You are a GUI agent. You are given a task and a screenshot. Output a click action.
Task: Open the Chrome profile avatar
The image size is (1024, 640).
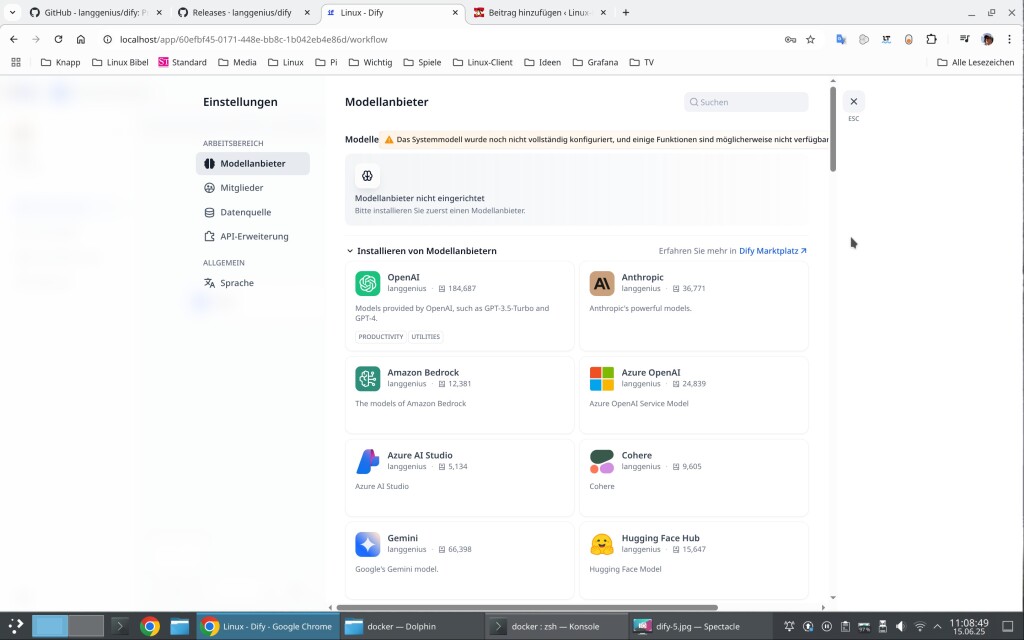[987, 39]
